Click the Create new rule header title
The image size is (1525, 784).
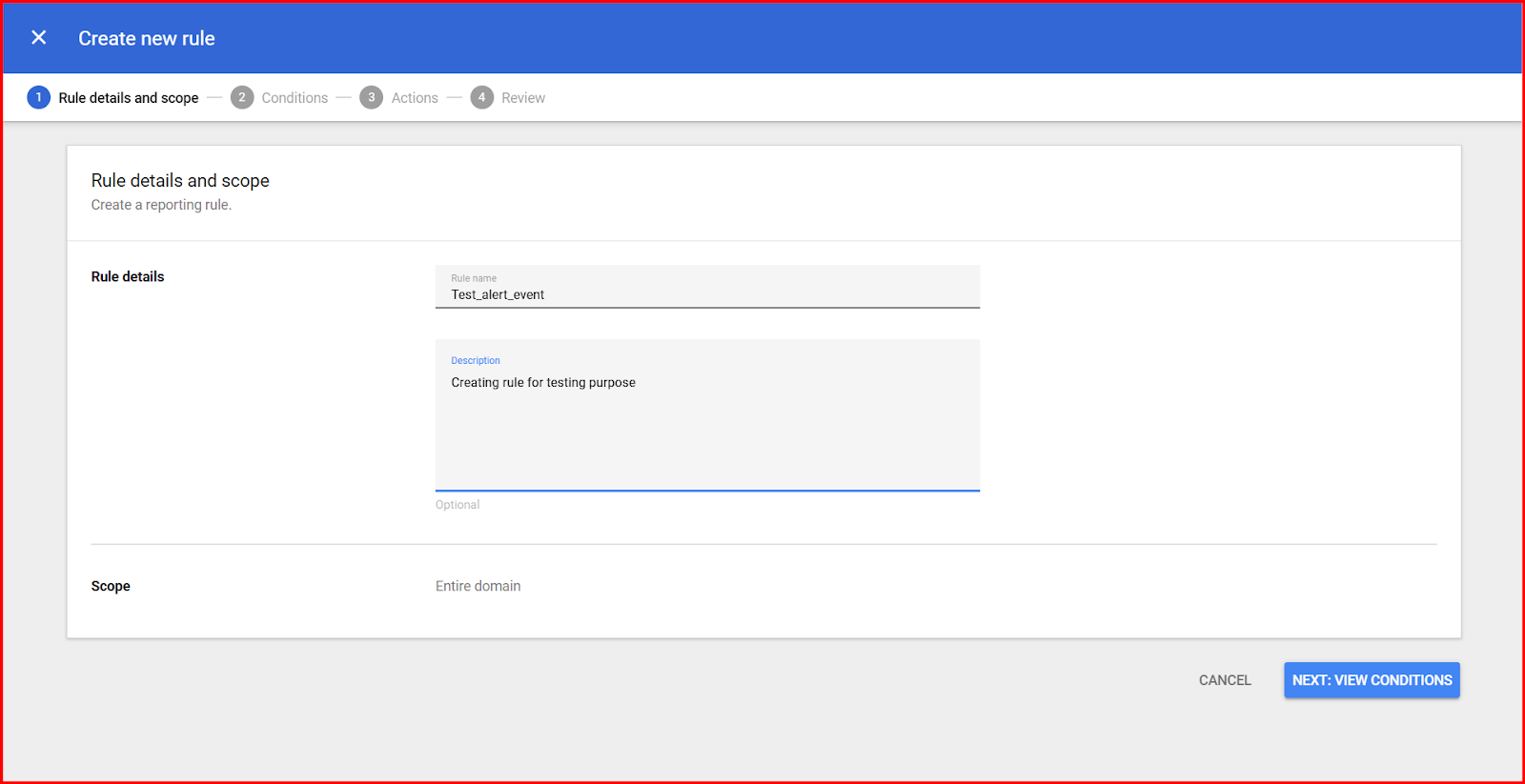click(x=147, y=38)
